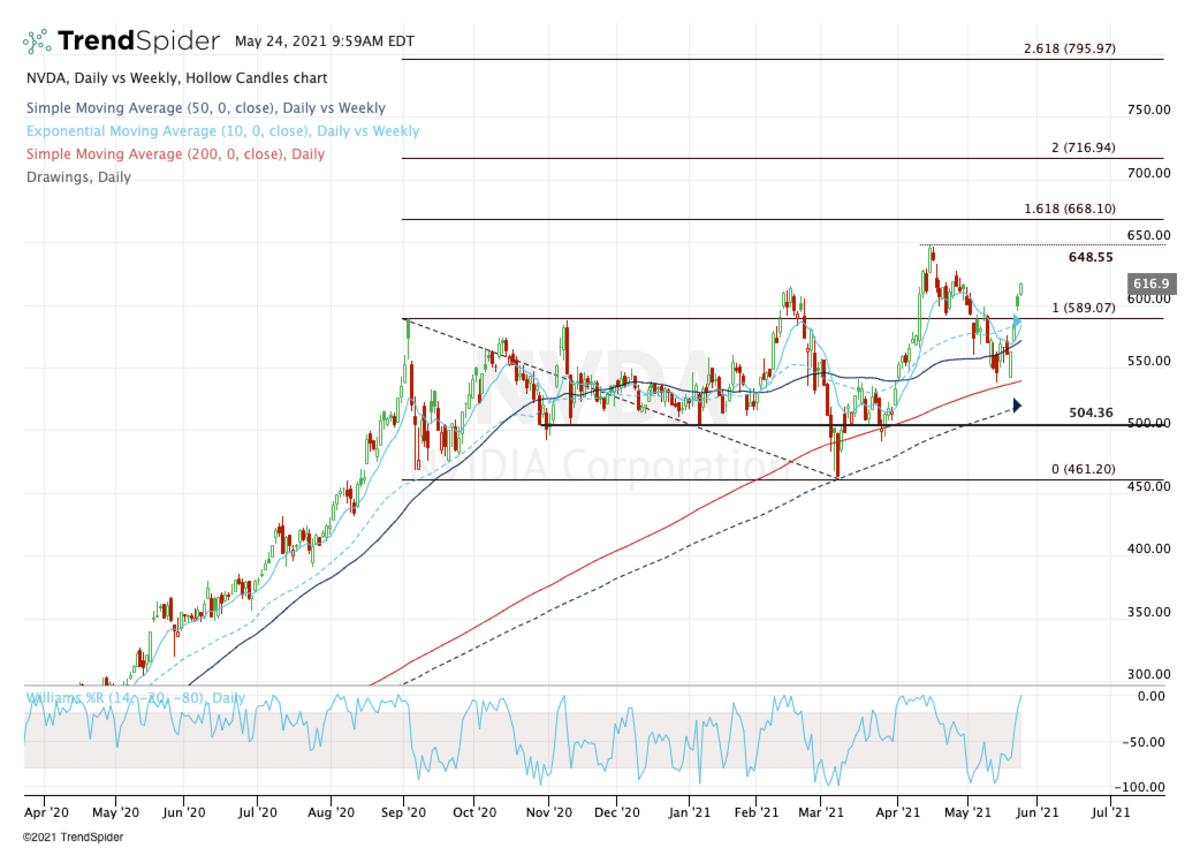Click the 504.36 support level label
The width and height of the screenshot is (1200, 848).
click(x=1091, y=412)
